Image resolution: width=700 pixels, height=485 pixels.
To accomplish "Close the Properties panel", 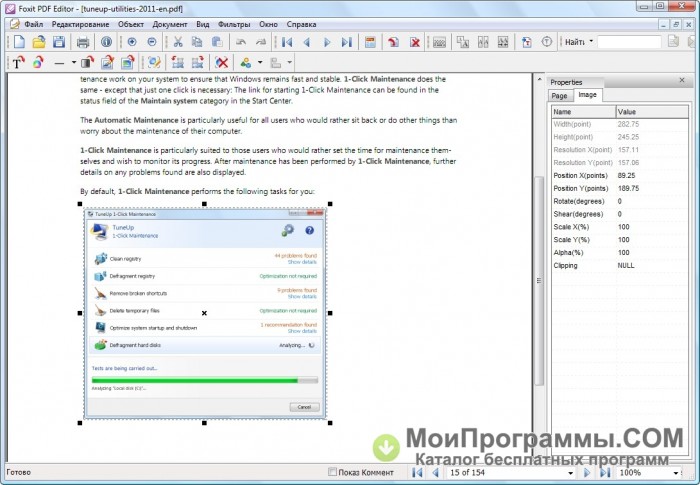I will 682,80.
